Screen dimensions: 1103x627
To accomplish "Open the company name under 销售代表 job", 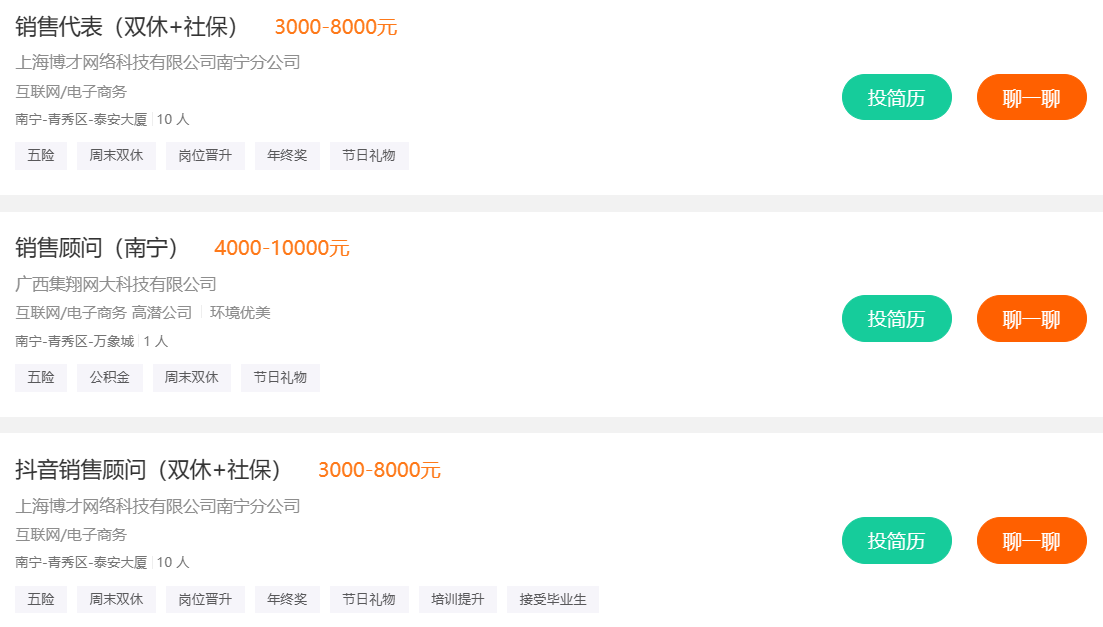I will tap(158, 62).
